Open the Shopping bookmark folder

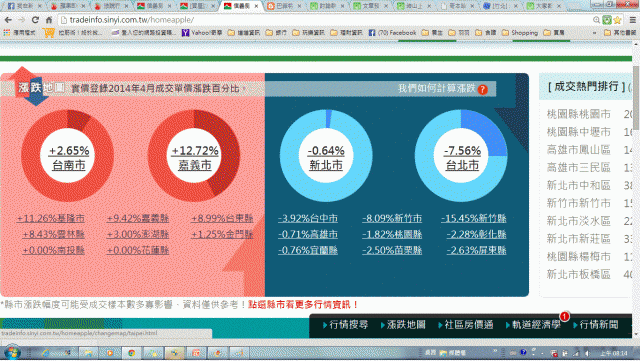[x=520, y=33]
